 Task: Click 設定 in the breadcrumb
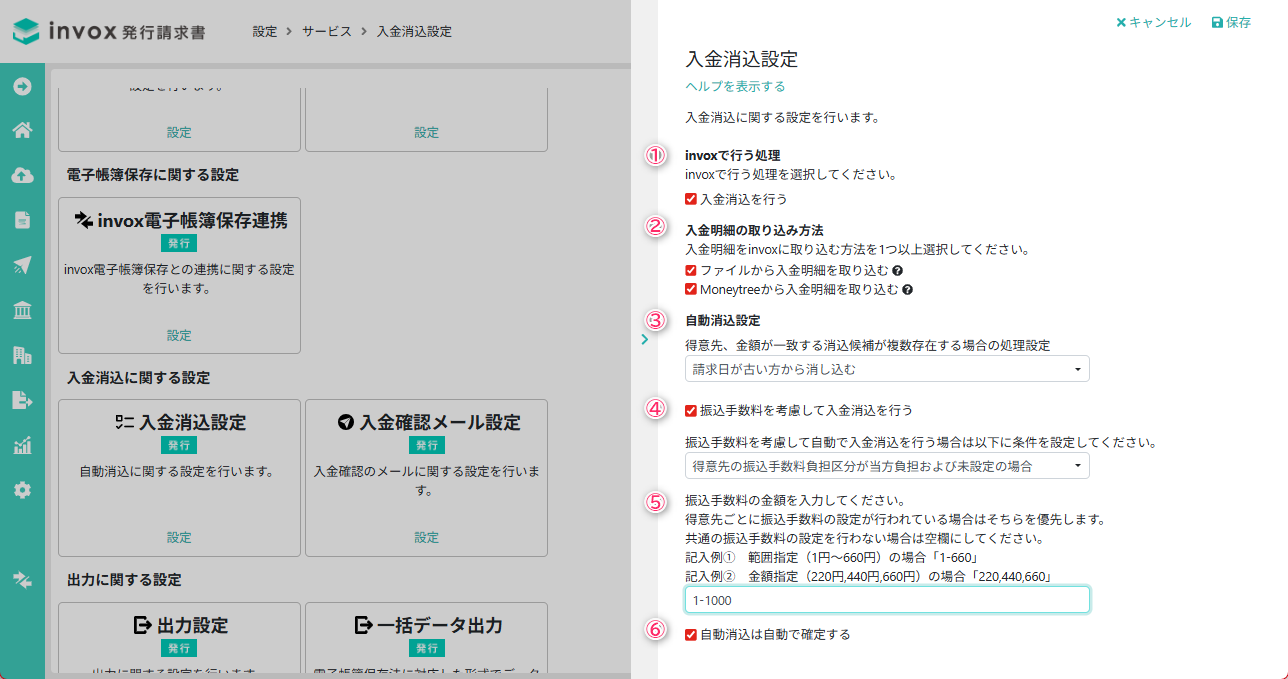click(265, 32)
